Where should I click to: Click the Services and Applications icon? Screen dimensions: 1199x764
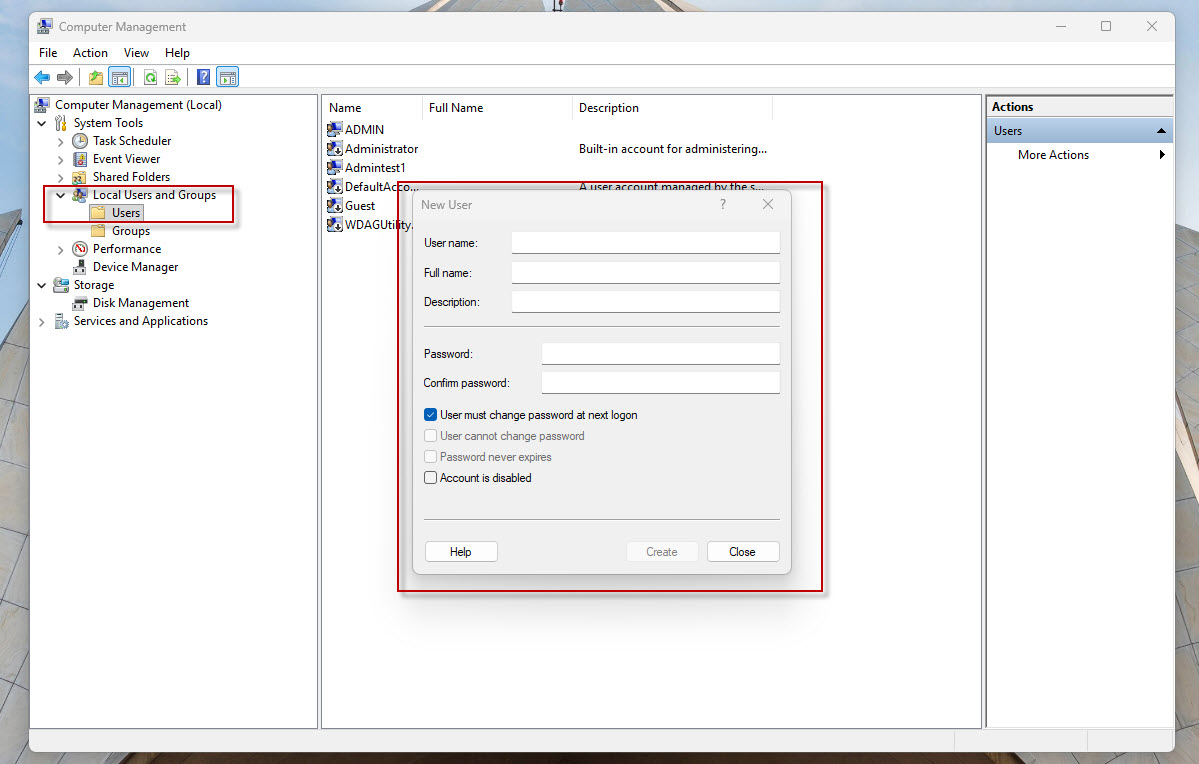coord(61,321)
